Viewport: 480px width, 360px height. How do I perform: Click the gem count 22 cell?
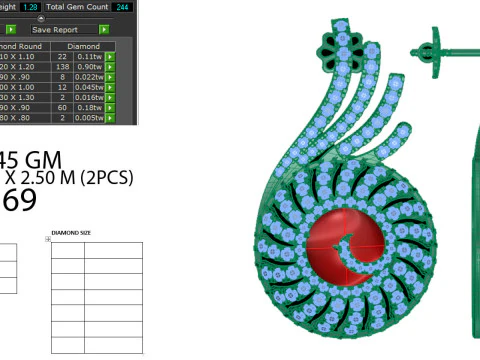62,57
